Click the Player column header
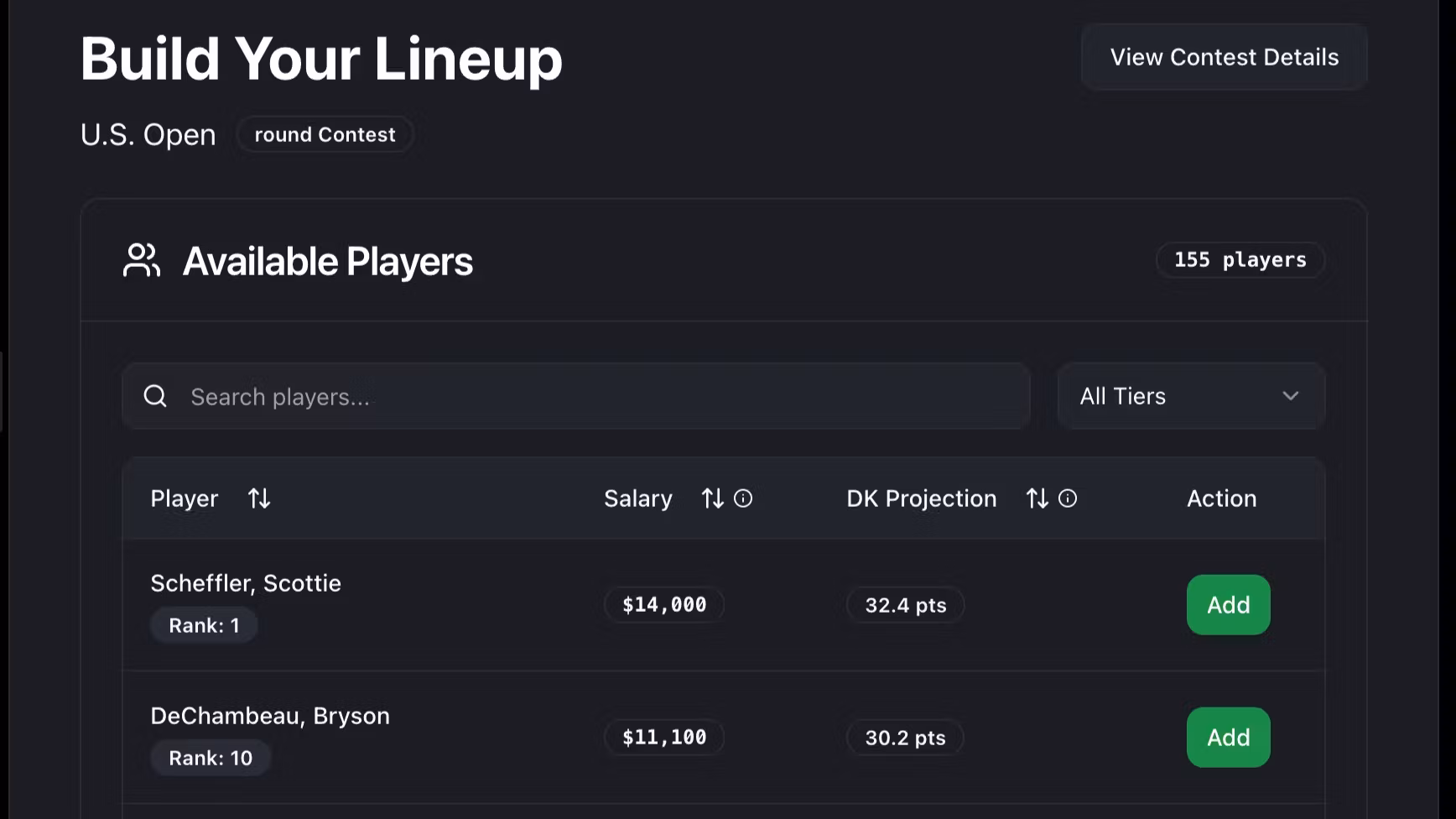 [185, 498]
